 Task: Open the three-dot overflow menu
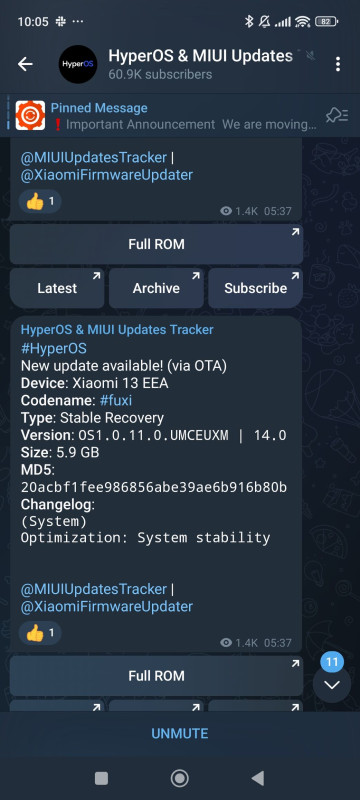(338, 64)
